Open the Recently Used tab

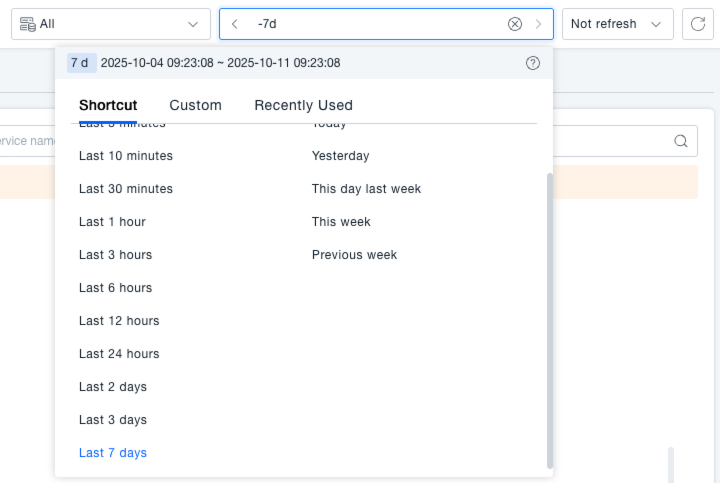point(303,105)
